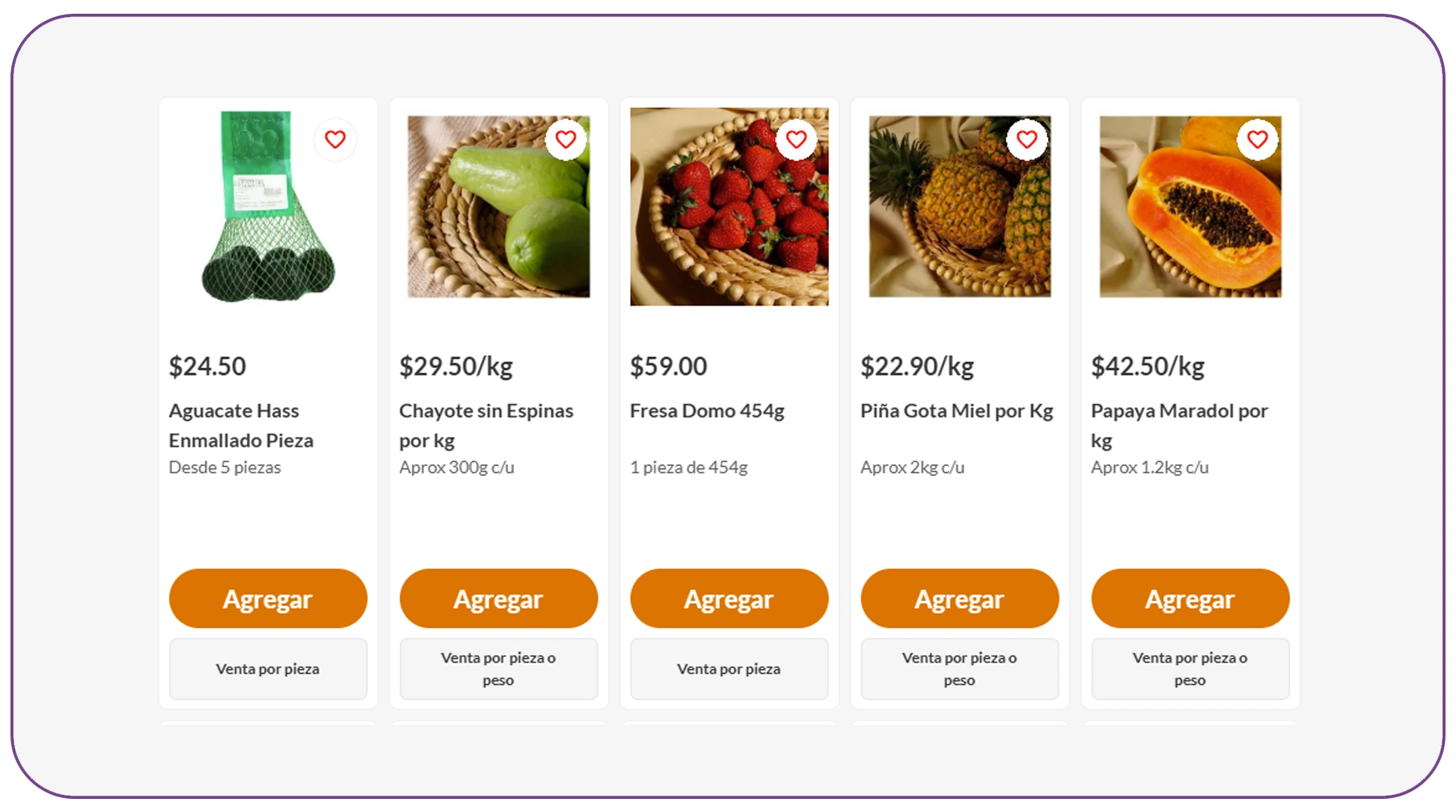1456x812 pixels.
Task: Toggle heart icon on Chayote sin Espinas
Action: point(565,139)
